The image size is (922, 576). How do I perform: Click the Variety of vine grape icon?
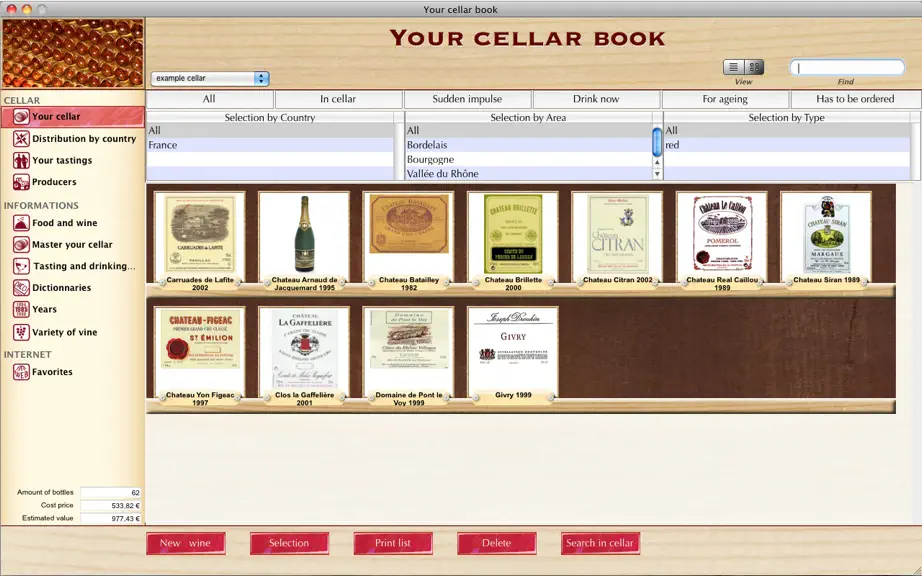21,332
